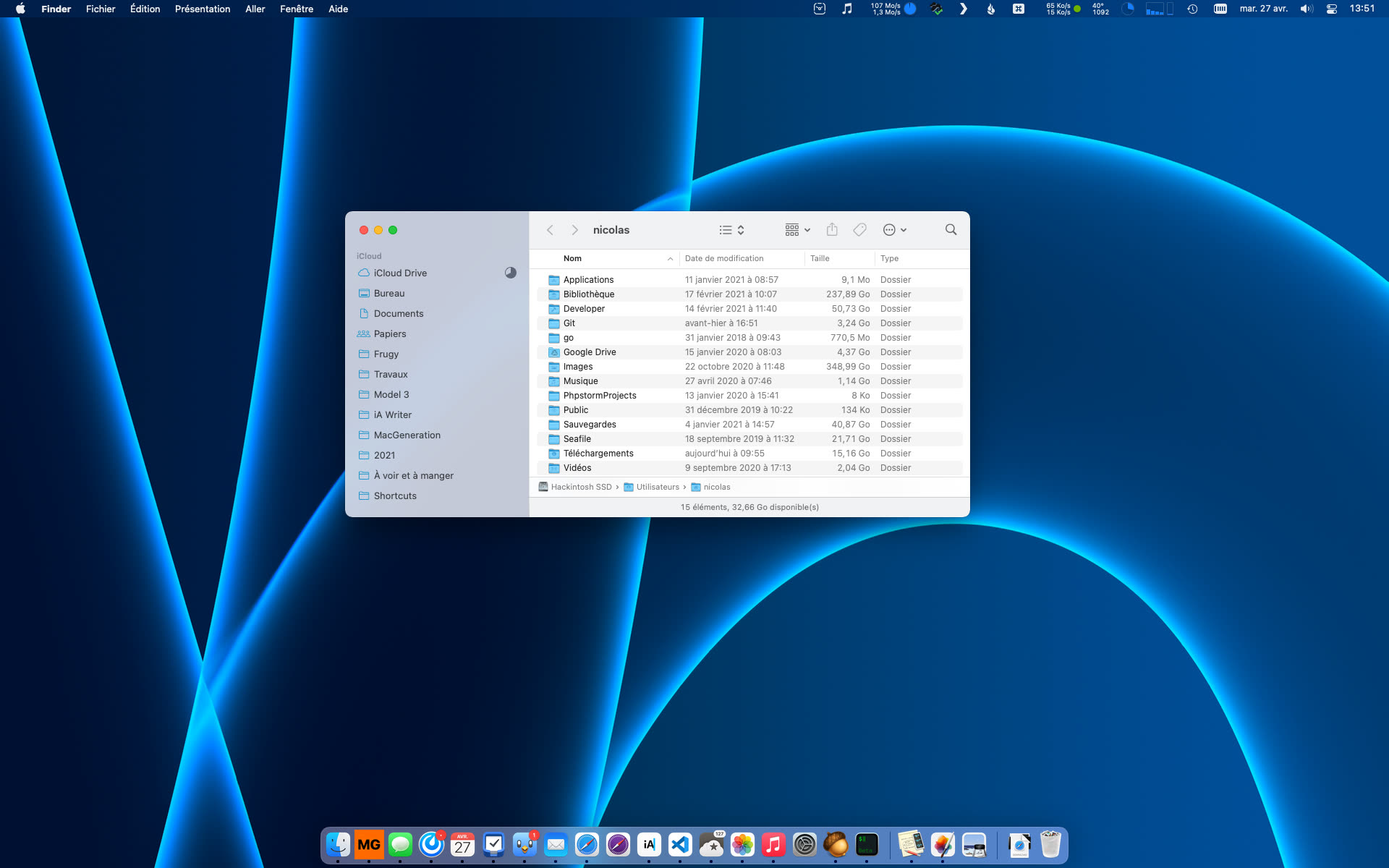This screenshot has height=868, width=1389.
Task: Open Trash in the Dock
Action: (1050, 844)
